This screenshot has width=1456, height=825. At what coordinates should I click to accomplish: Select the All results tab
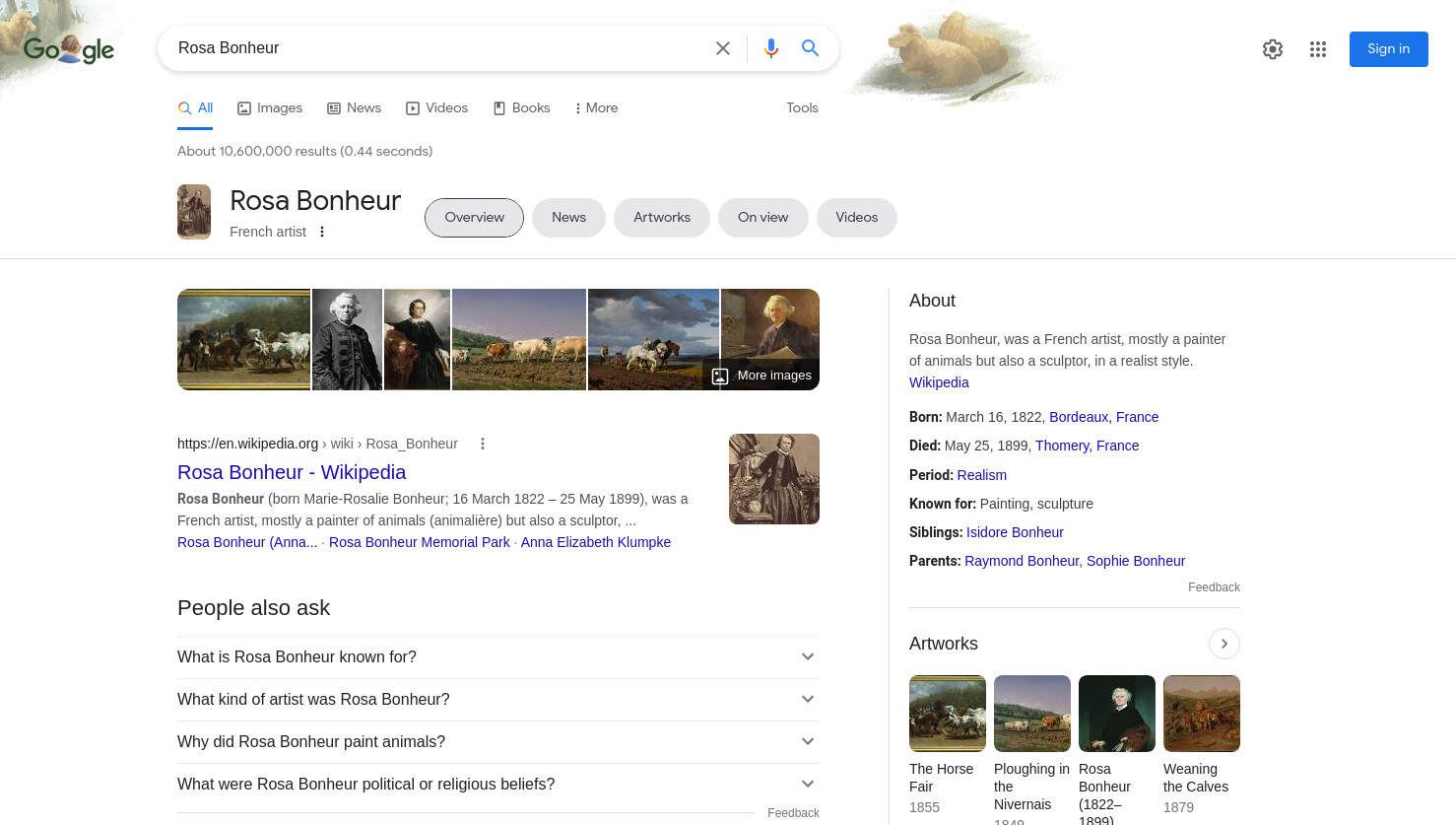pyautogui.click(x=195, y=108)
